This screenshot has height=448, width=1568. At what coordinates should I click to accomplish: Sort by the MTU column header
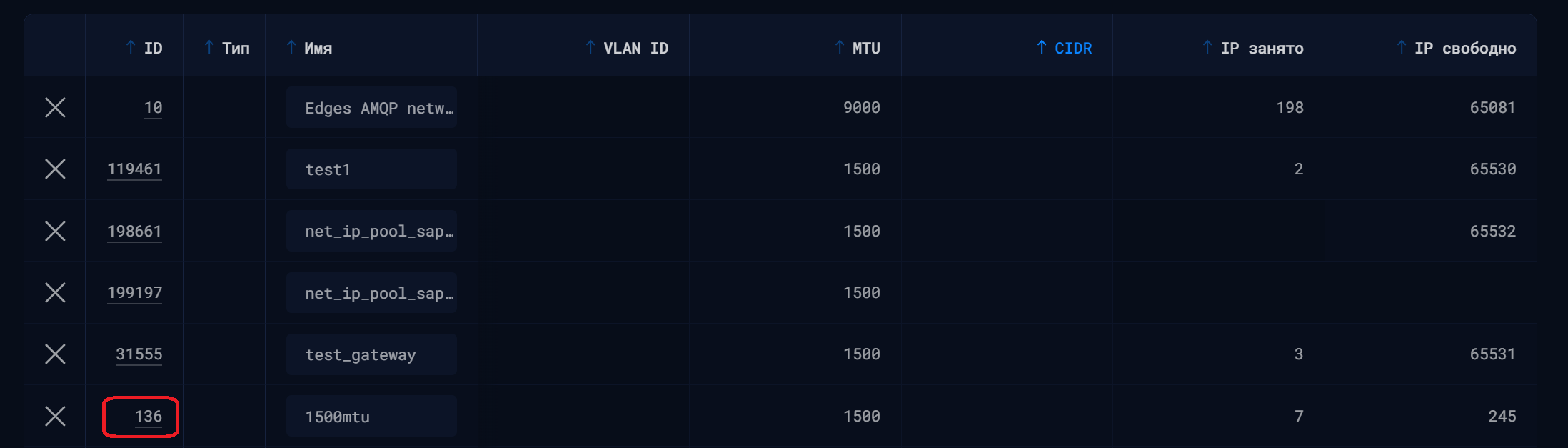(865, 48)
